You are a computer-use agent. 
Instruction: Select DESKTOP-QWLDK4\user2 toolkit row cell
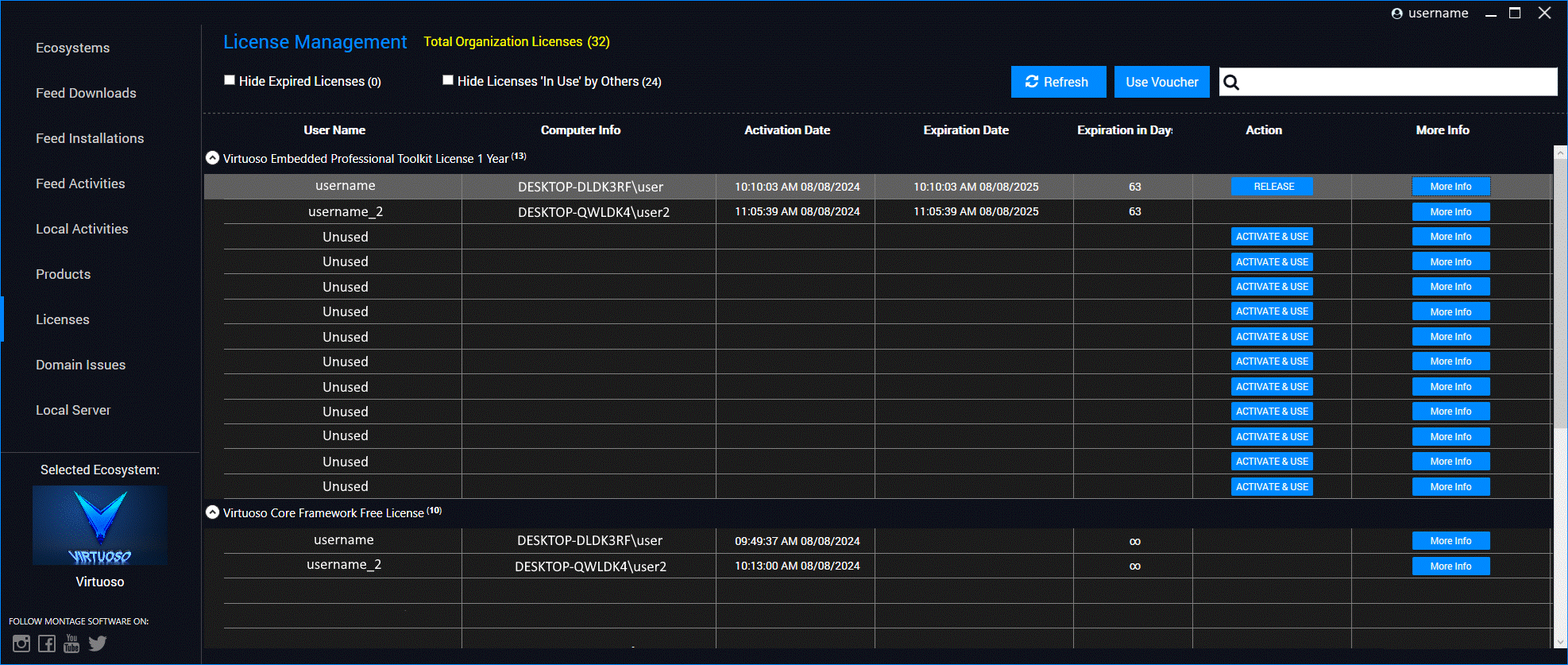tap(589, 212)
